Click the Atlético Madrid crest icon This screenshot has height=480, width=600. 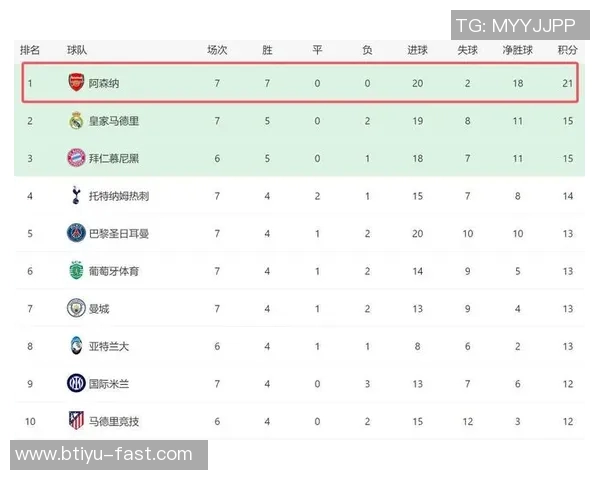(x=76, y=419)
